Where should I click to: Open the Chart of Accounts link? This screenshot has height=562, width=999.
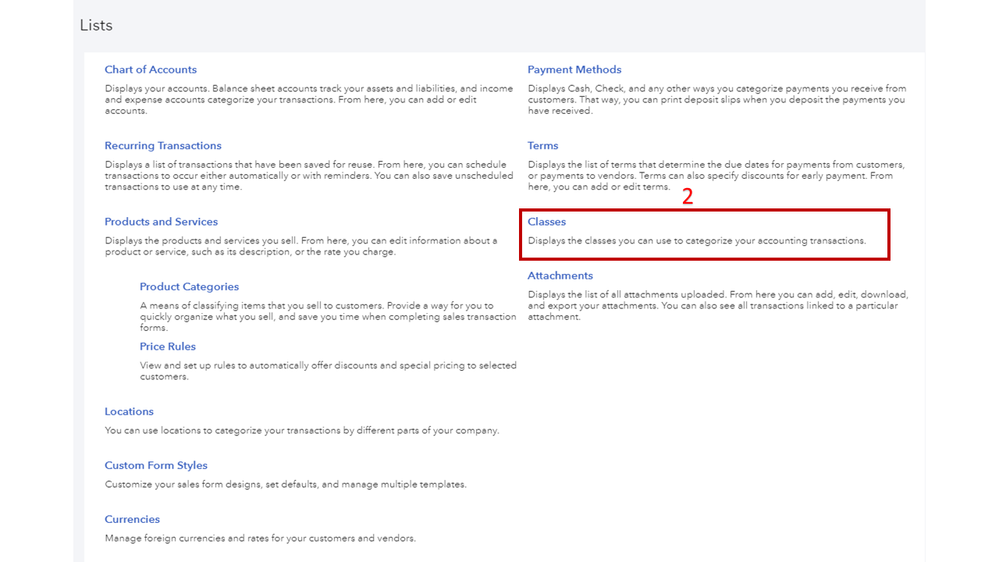pyautogui.click(x=150, y=70)
